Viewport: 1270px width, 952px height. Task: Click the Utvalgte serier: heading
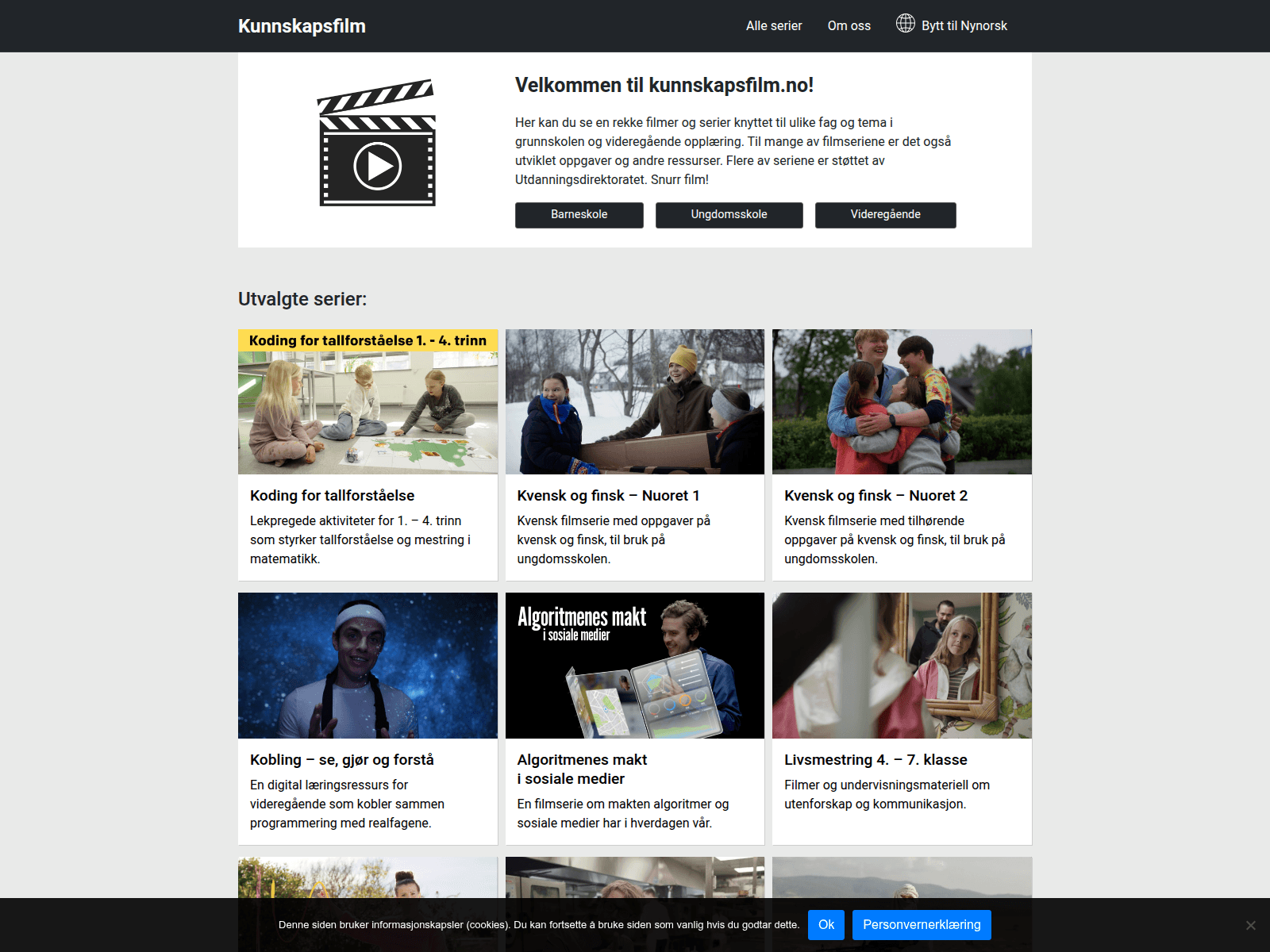click(x=302, y=299)
